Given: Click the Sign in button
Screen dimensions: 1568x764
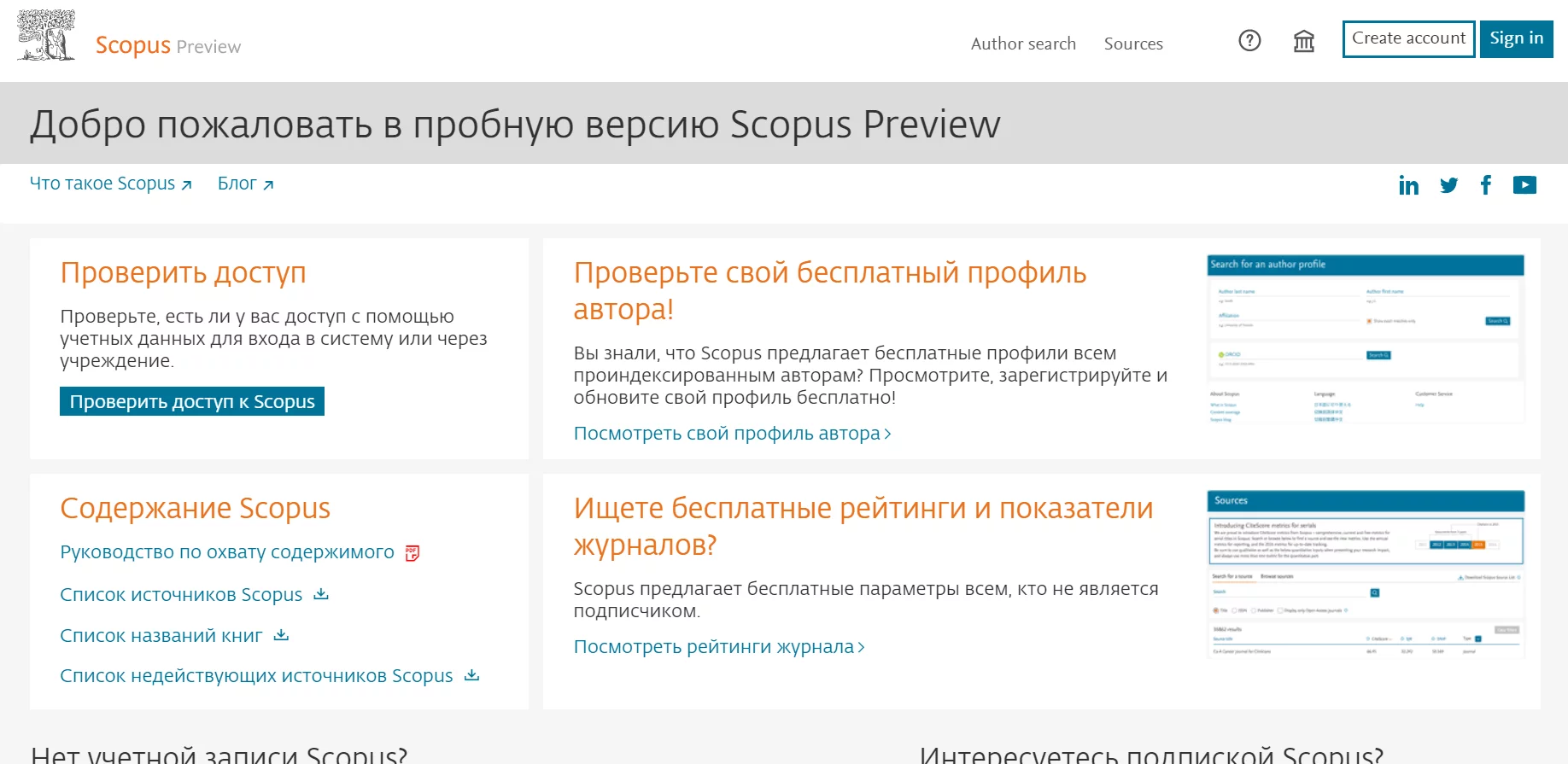Looking at the screenshot, I should point(1516,38).
